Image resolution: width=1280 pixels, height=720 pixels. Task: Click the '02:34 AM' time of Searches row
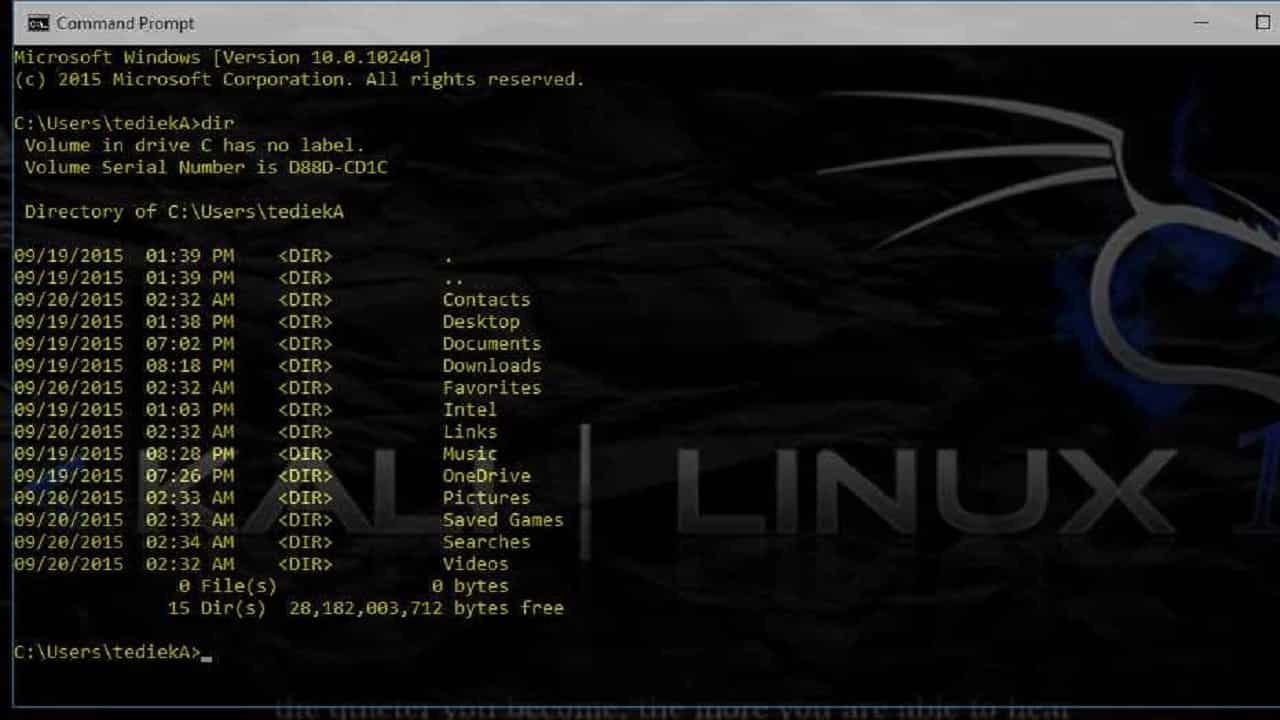pyautogui.click(x=190, y=541)
